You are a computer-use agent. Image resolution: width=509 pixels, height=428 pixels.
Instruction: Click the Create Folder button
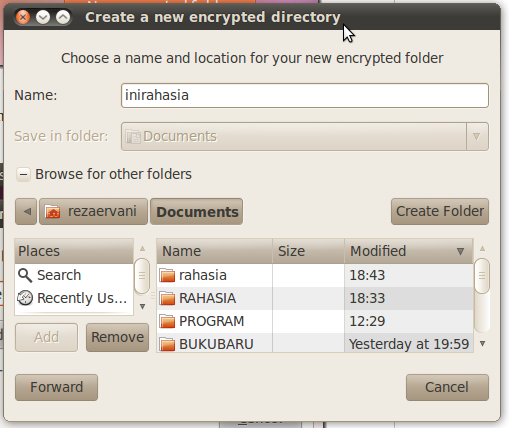point(440,211)
